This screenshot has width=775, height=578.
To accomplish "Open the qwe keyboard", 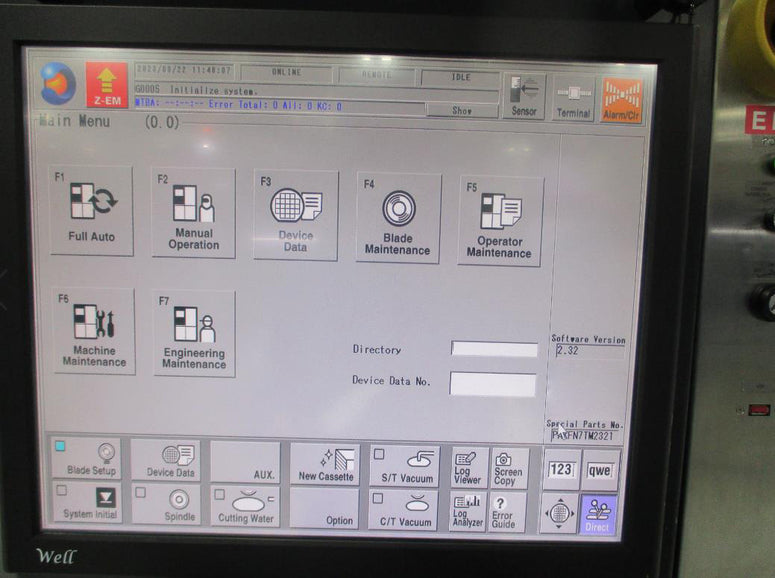I will tap(600, 471).
